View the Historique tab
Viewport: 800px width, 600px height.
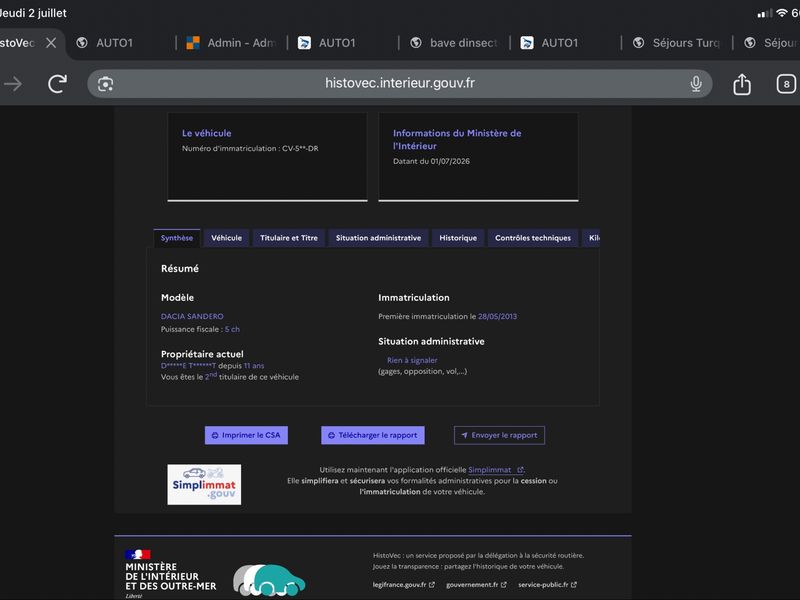pyautogui.click(x=458, y=238)
